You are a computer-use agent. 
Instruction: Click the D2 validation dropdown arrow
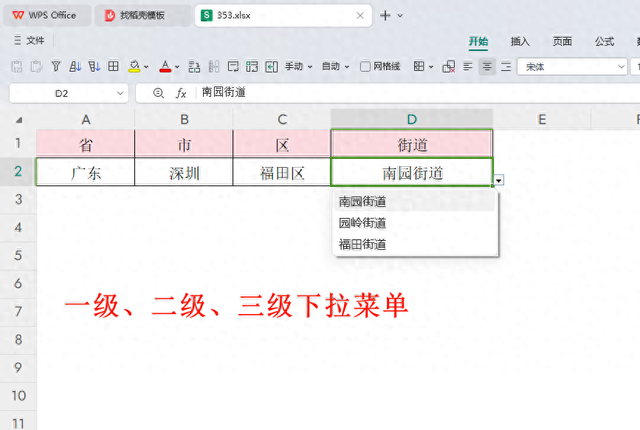(499, 180)
